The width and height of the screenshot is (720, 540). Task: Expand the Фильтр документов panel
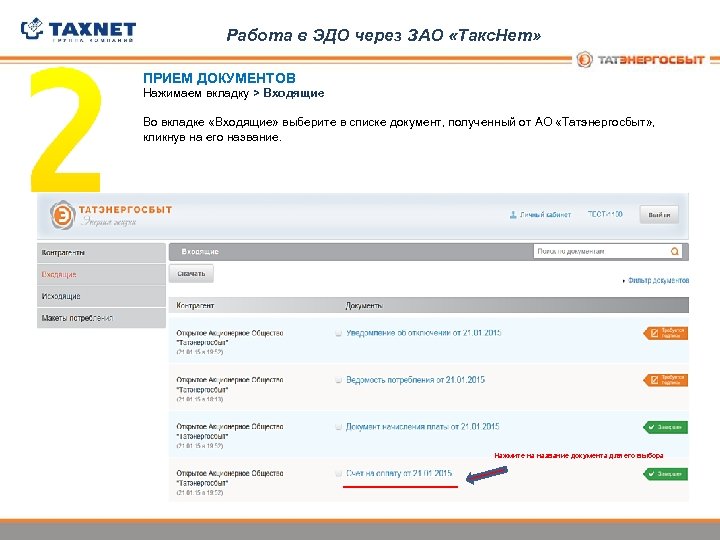click(656, 280)
